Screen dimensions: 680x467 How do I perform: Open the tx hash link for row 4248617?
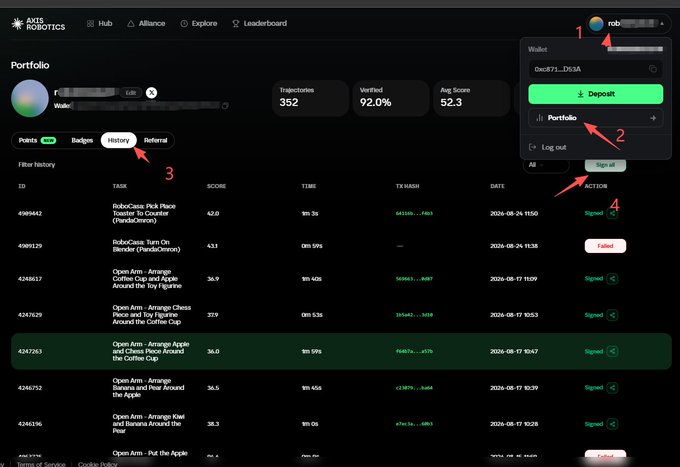coord(414,279)
